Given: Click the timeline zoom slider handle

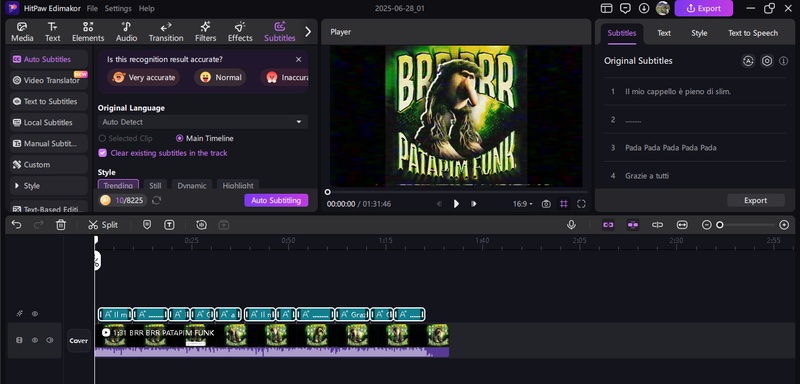Looking at the screenshot, I should tap(720, 225).
